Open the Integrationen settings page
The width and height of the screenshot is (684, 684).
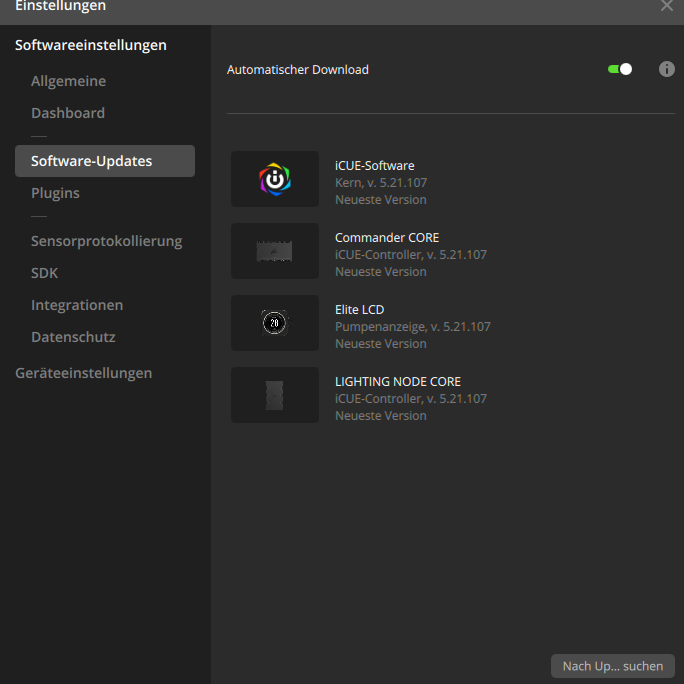click(77, 305)
